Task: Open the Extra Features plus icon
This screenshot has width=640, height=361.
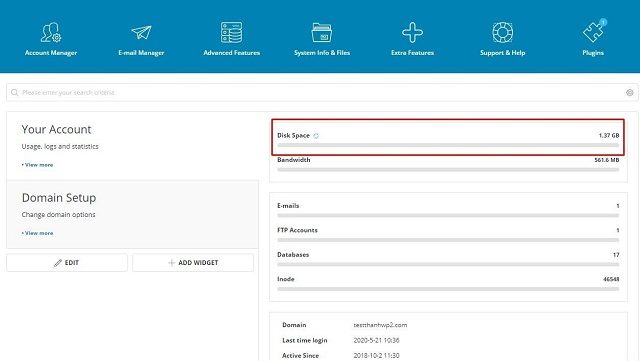Action: point(412,32)
